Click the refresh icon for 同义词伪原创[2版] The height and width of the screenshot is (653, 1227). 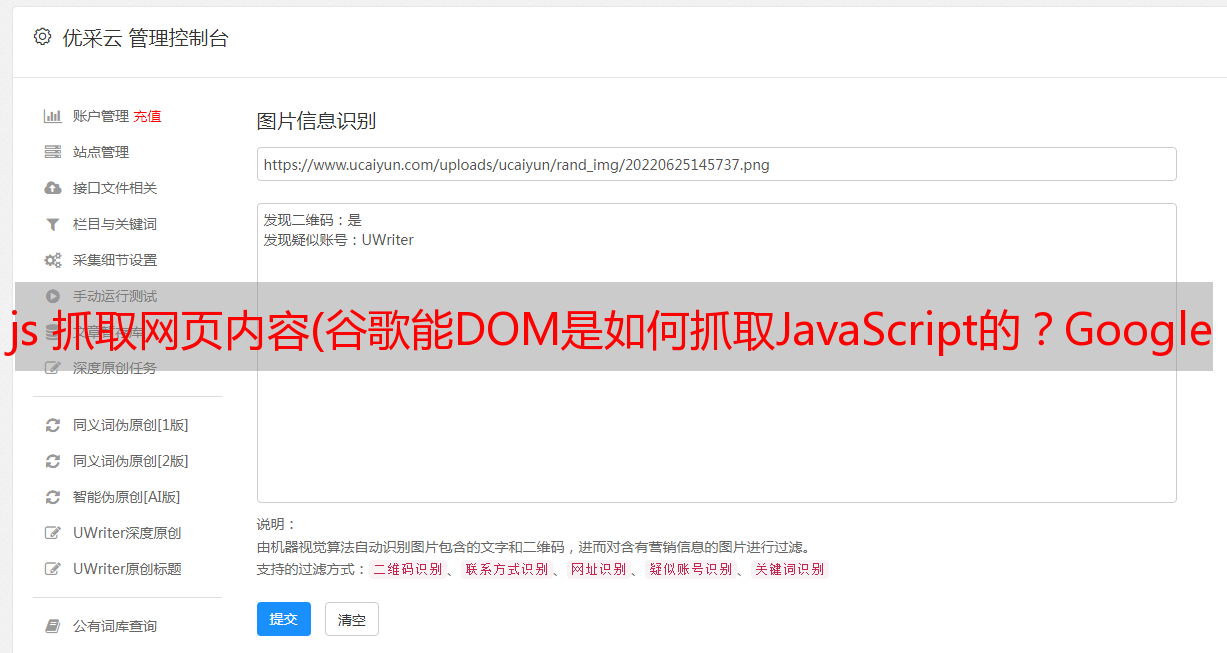click(53, 461)
